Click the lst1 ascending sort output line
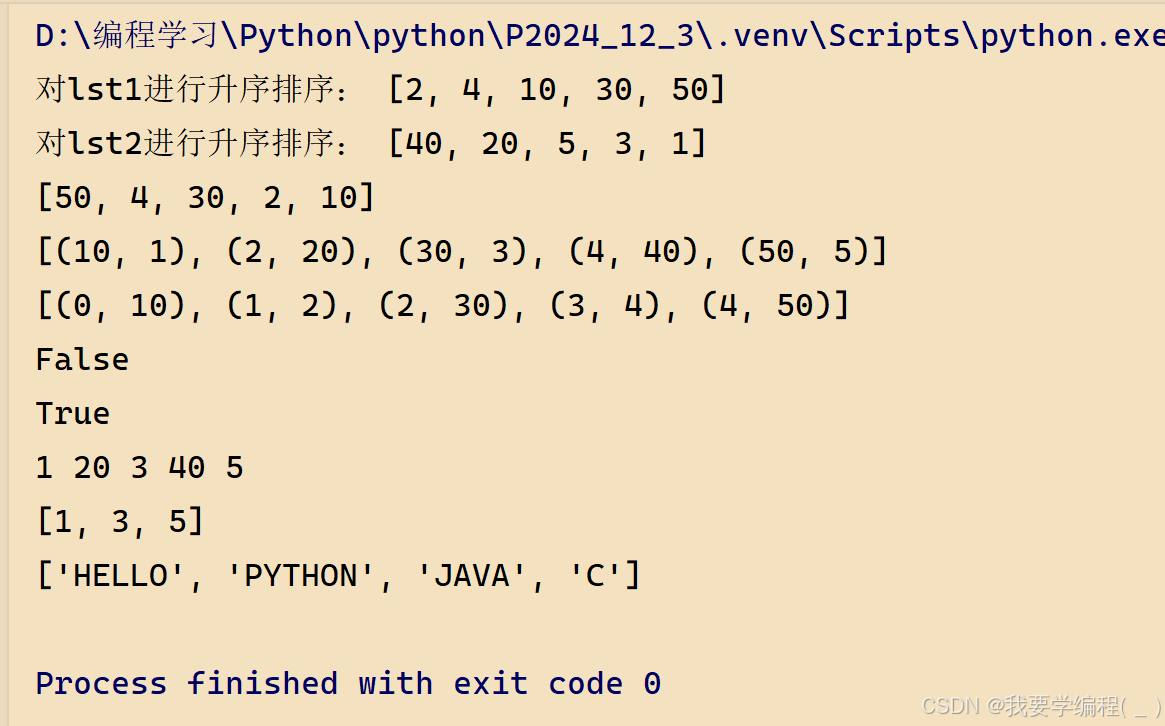This screenshot has width=1165, height=726. [380, 90]
